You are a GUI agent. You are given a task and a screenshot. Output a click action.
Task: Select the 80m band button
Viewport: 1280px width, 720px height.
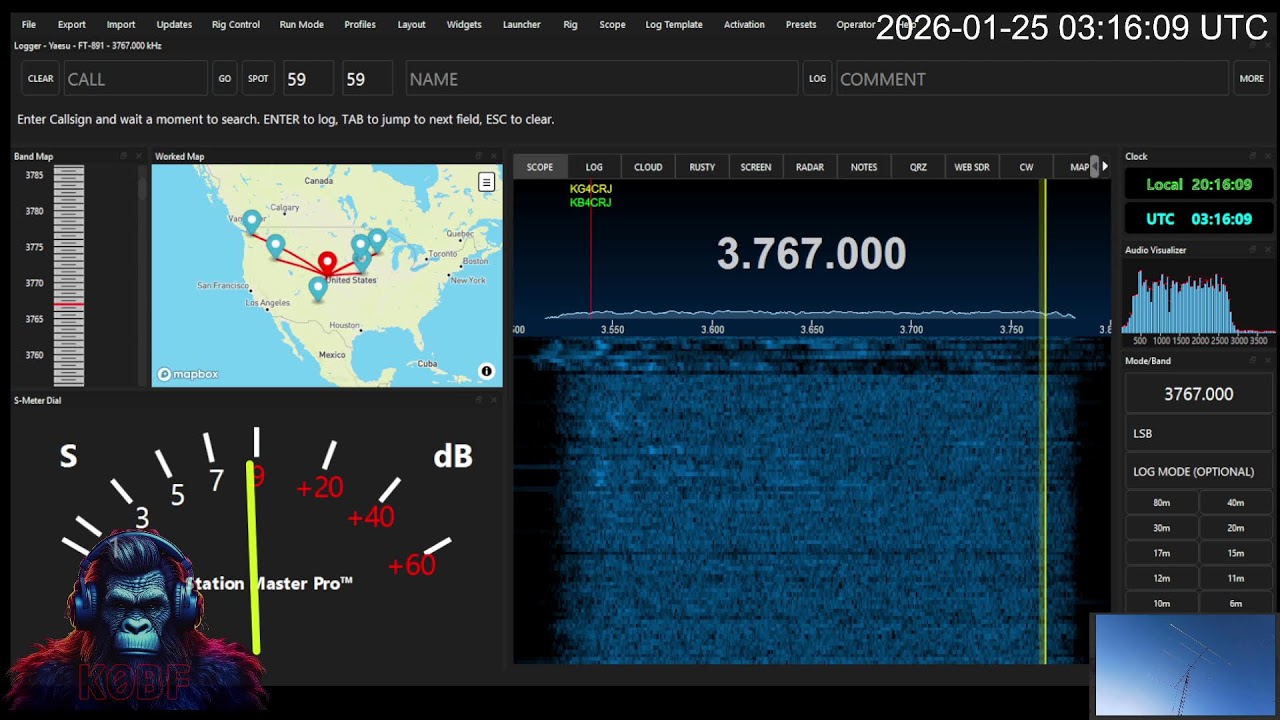click(x=1161, y=503)
